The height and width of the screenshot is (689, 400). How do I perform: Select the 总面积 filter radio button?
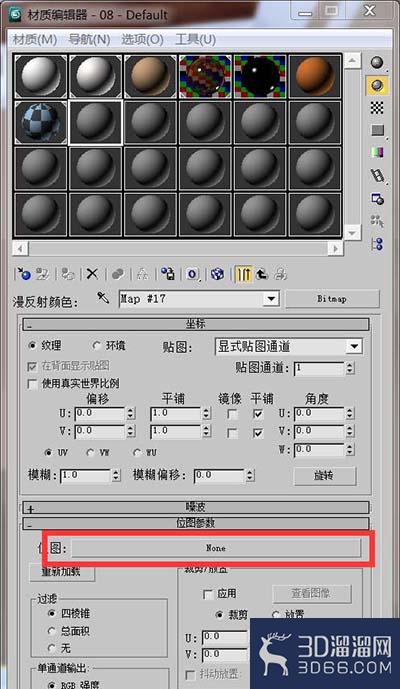tap(69, 631)
